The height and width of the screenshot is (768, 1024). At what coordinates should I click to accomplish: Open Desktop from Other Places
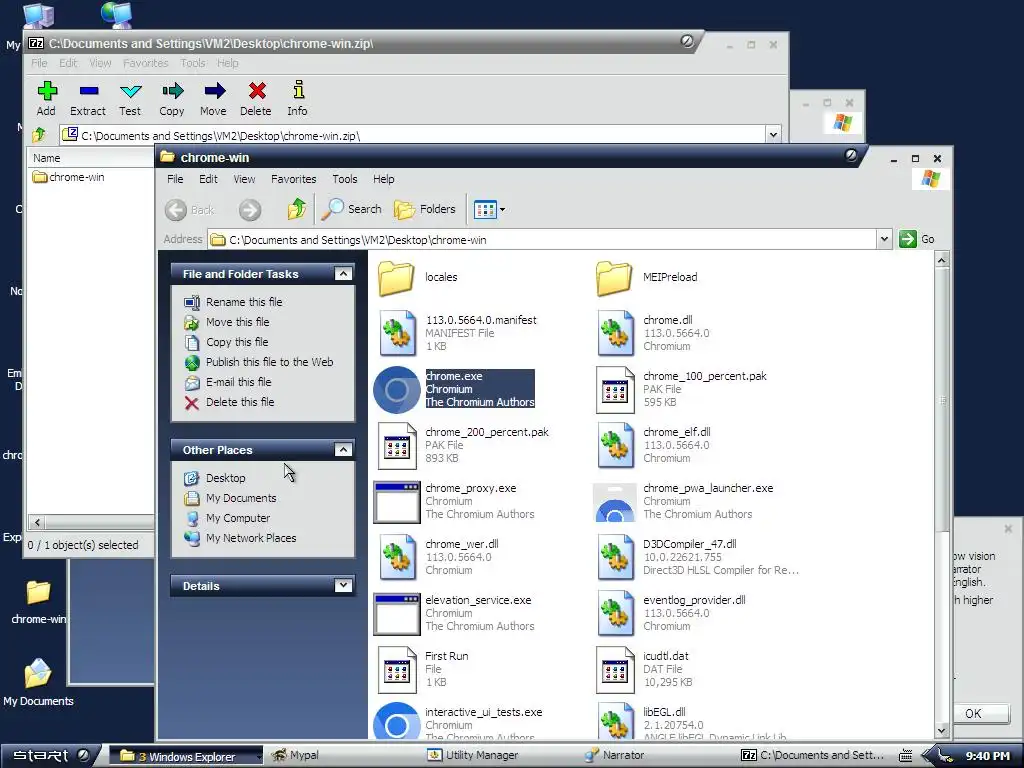pos(225,478)
